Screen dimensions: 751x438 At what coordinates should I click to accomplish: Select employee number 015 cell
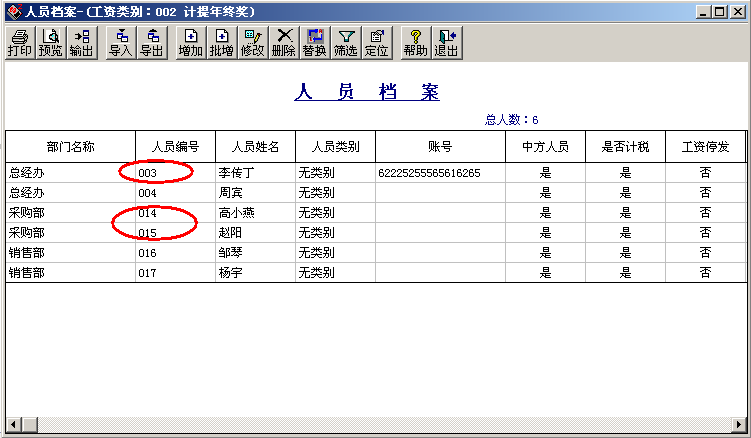[175, 233]
